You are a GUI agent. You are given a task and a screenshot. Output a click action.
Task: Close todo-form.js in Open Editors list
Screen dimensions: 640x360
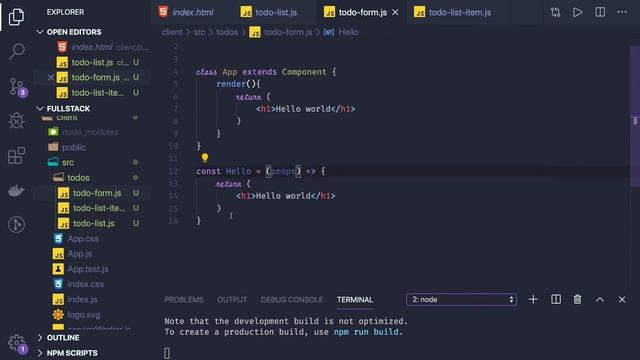(x=51, y=77)
